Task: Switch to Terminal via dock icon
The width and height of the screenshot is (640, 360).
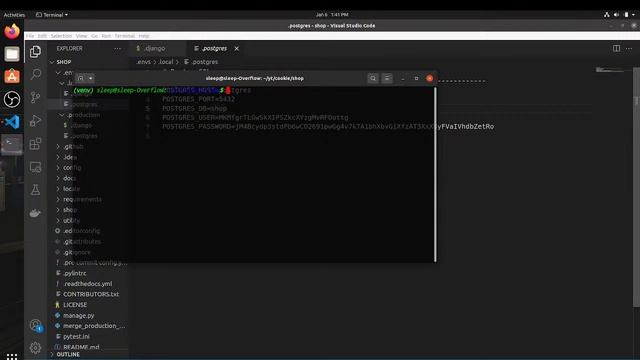Action: [x=12, y=144]
